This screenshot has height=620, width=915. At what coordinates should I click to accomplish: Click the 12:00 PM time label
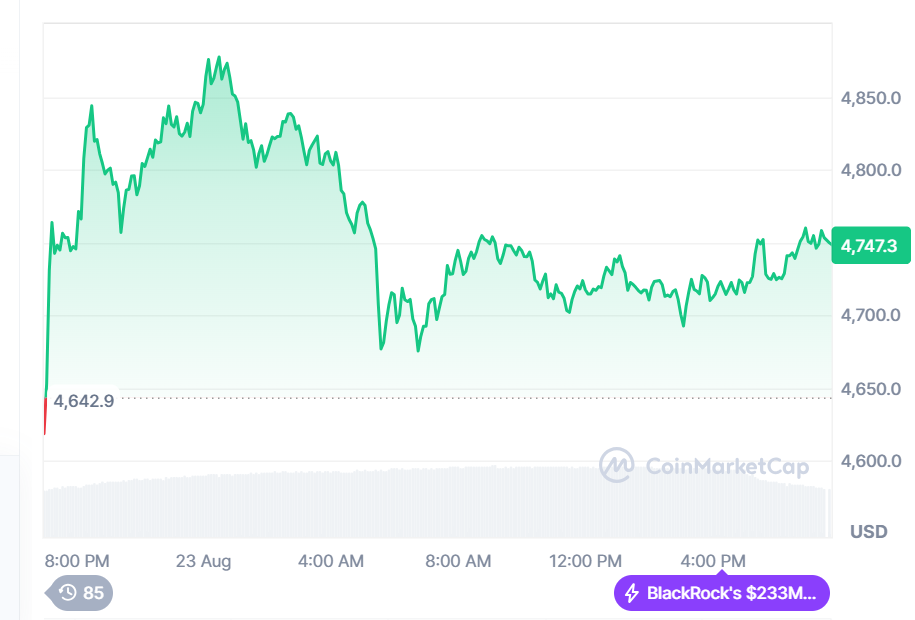point(585,562)
